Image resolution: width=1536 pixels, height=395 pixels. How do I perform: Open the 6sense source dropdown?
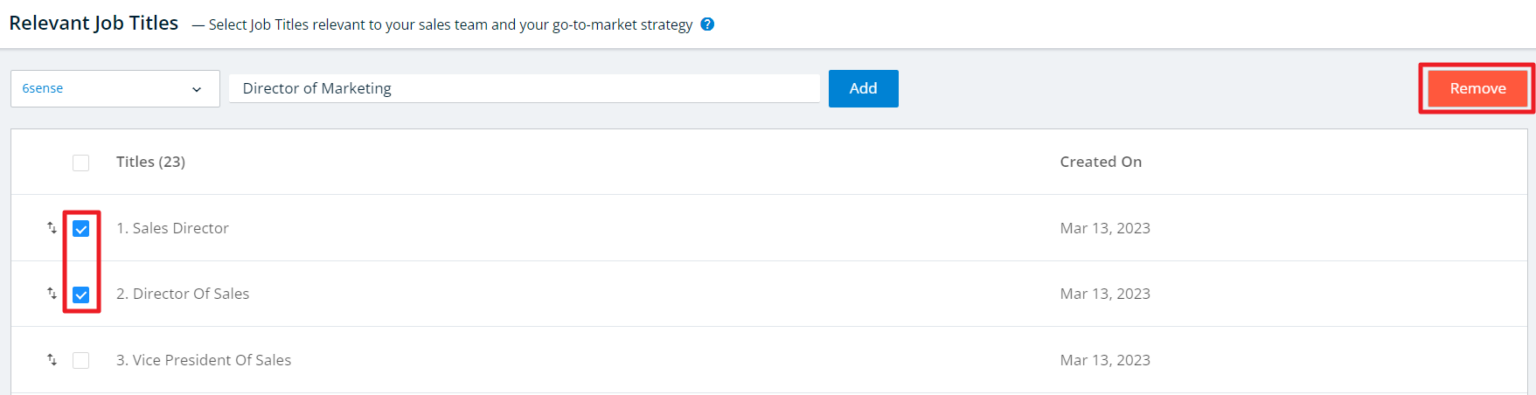point(115,88)
